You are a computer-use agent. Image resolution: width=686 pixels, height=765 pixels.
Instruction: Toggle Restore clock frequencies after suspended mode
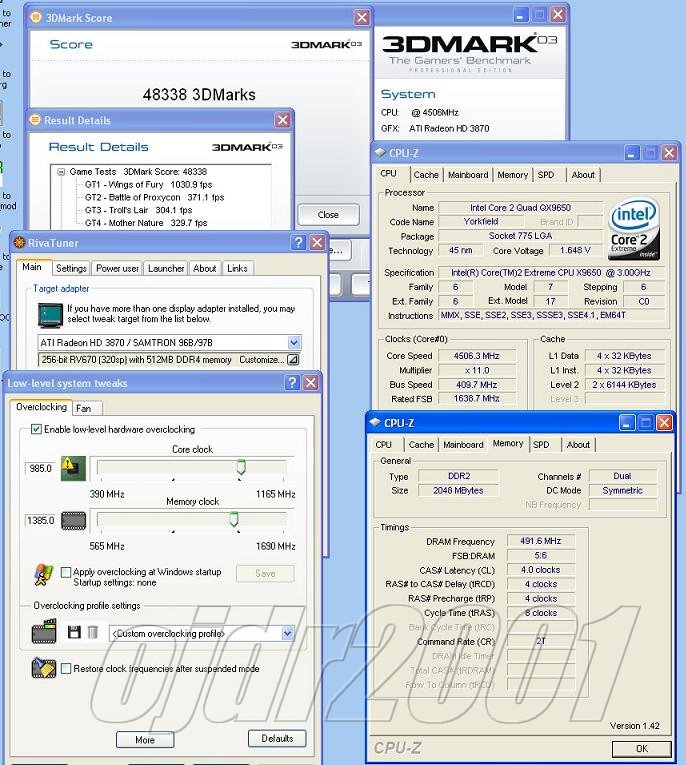(x=66, y=668)
